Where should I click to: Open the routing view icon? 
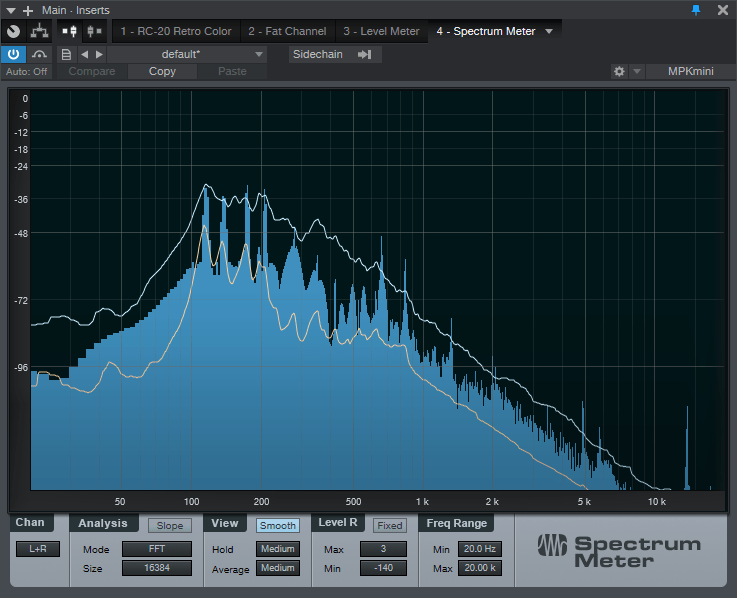click(40, 31)
